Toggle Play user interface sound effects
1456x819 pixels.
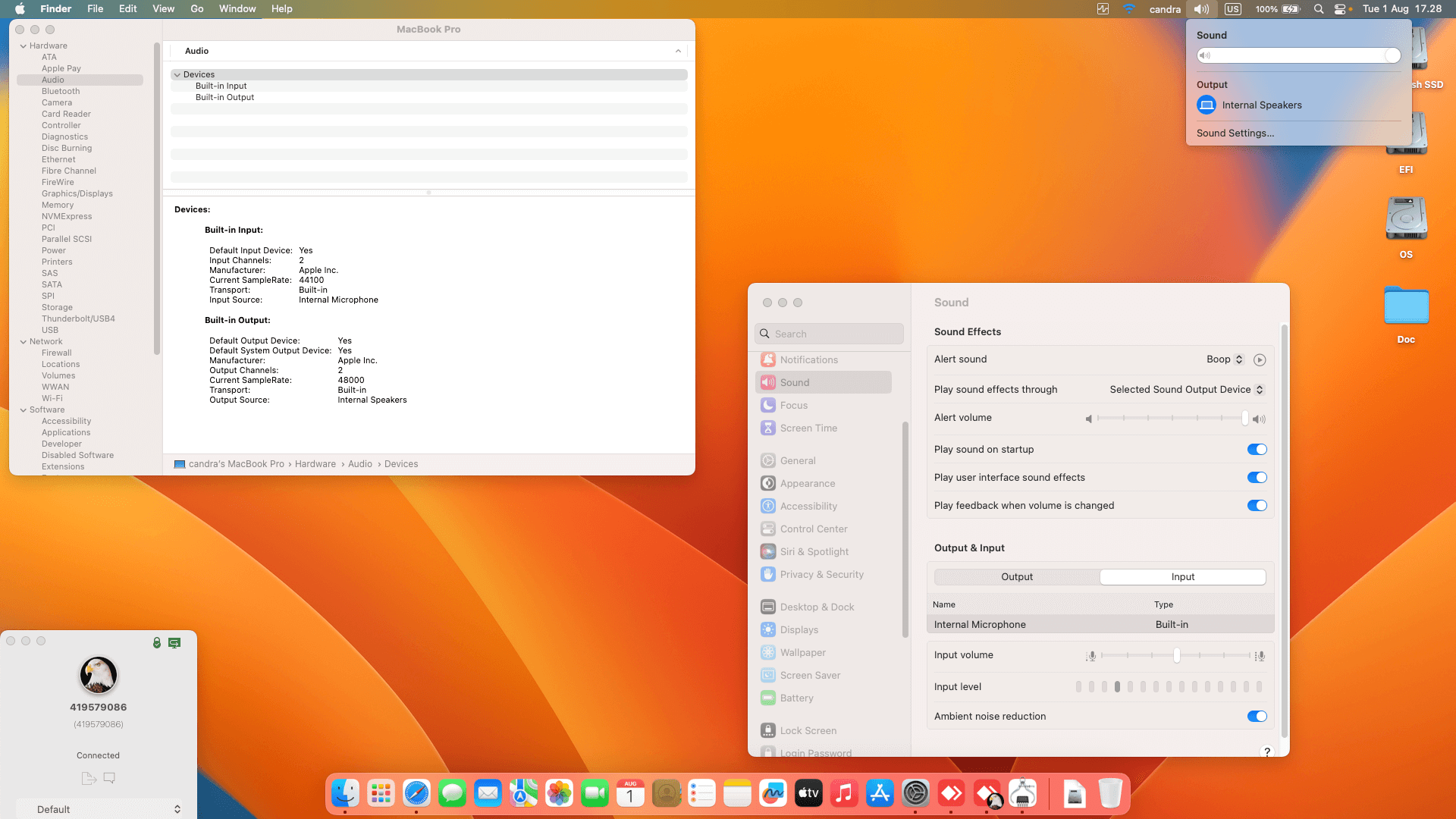coord(1257,478)
